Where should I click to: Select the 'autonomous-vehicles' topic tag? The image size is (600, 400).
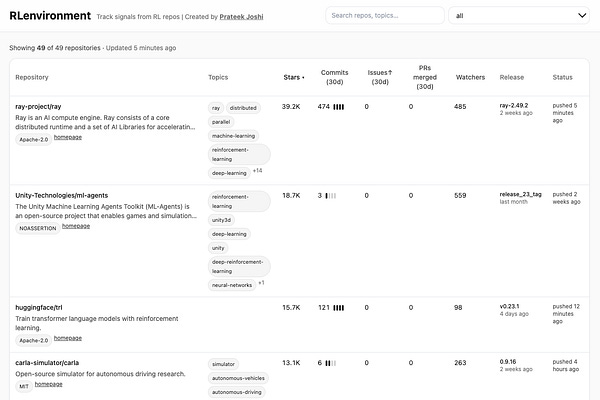point(238,378)
